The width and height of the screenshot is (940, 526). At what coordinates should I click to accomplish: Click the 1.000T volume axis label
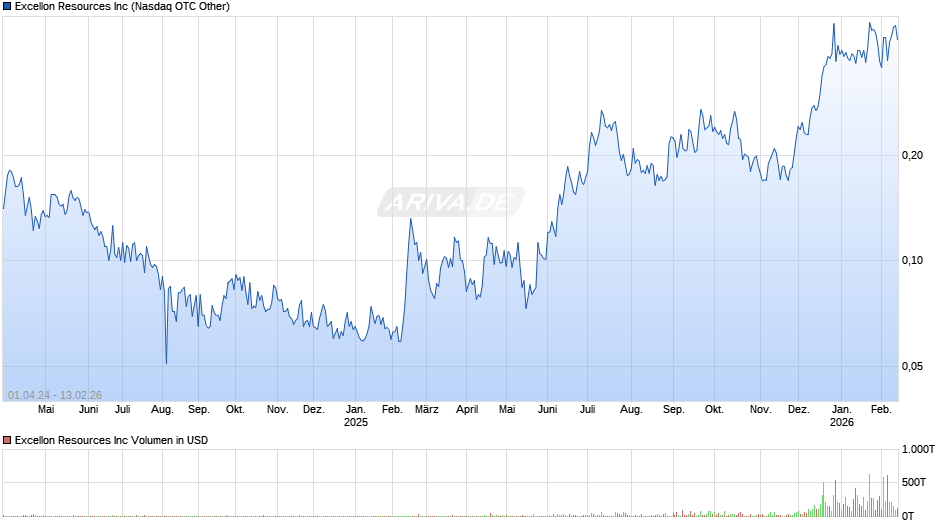click(x=918, y=449)
